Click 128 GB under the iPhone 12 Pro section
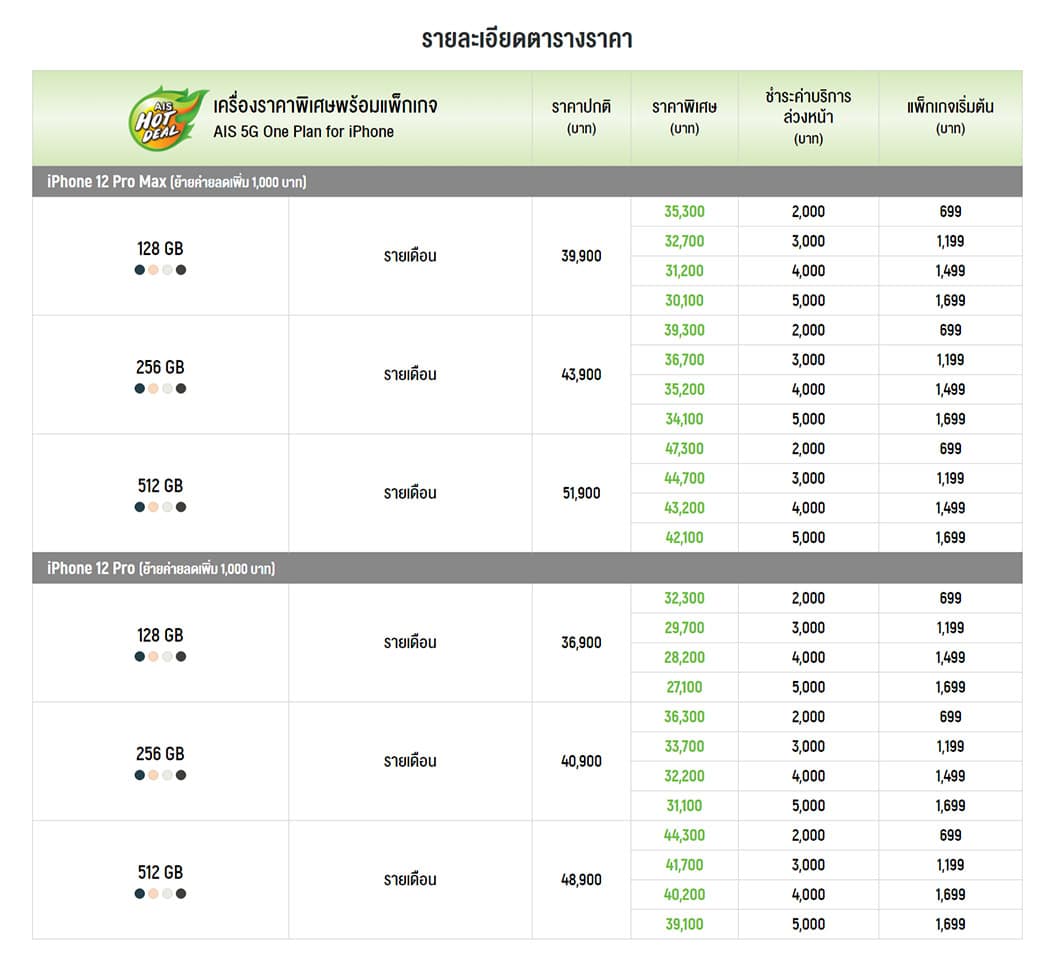The image size is (1053, 960). click(x=160, y=636)
